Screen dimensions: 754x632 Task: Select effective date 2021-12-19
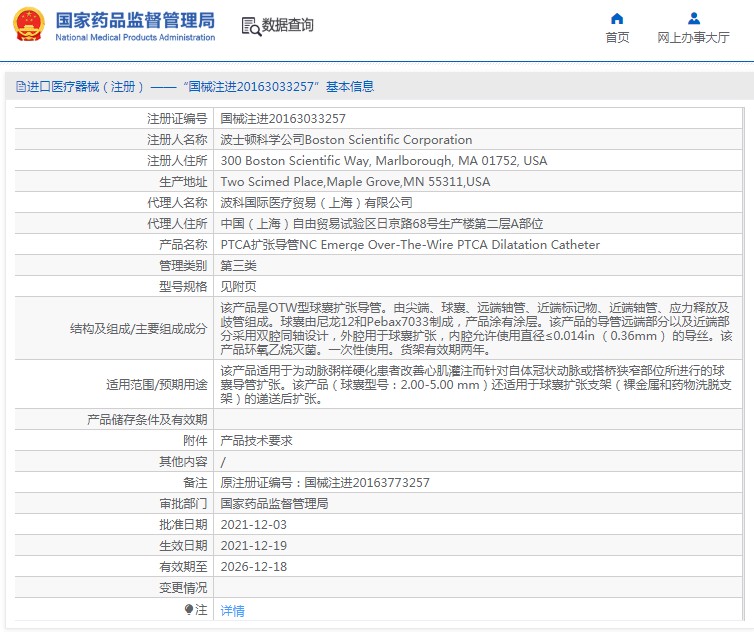(x=254, y=546)
